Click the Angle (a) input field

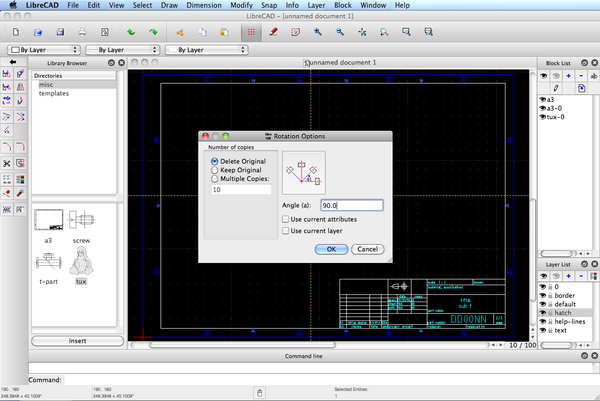click(352, 205)
